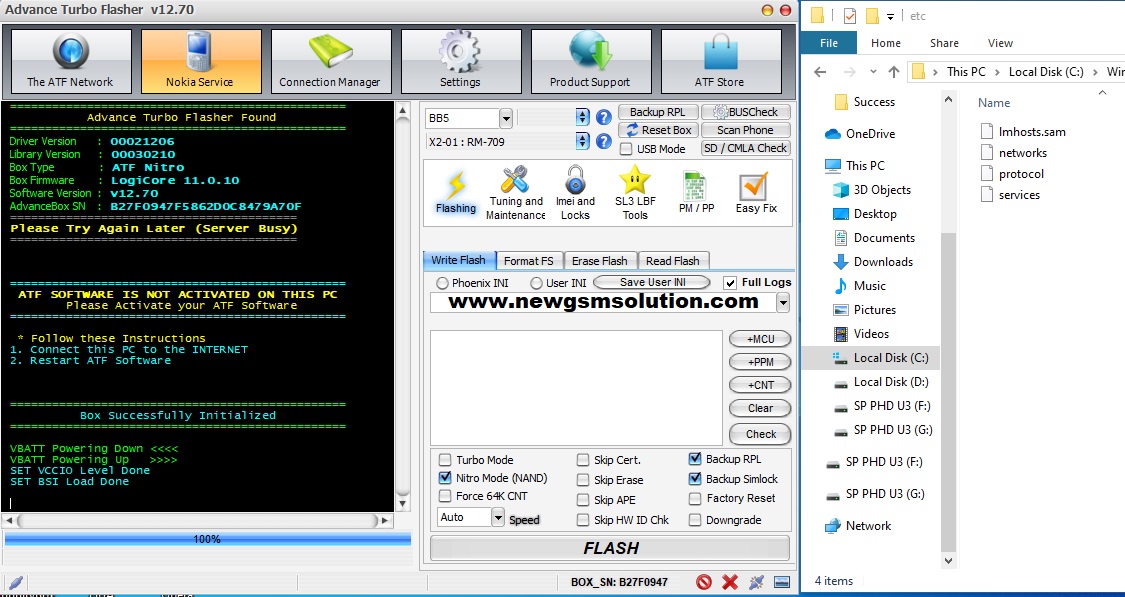Switch to Write Flash tab
The height and width of the screenshot is (597, 1125).
coord(458,260)
